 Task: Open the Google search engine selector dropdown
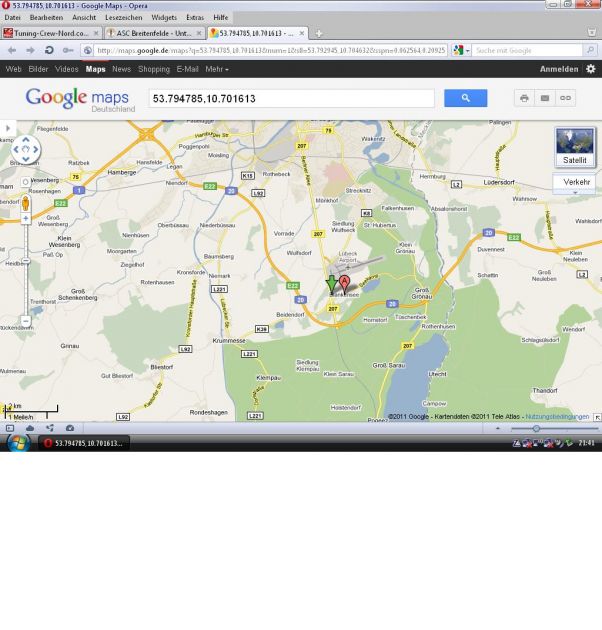pyautogui.click(x=461, y=50)
